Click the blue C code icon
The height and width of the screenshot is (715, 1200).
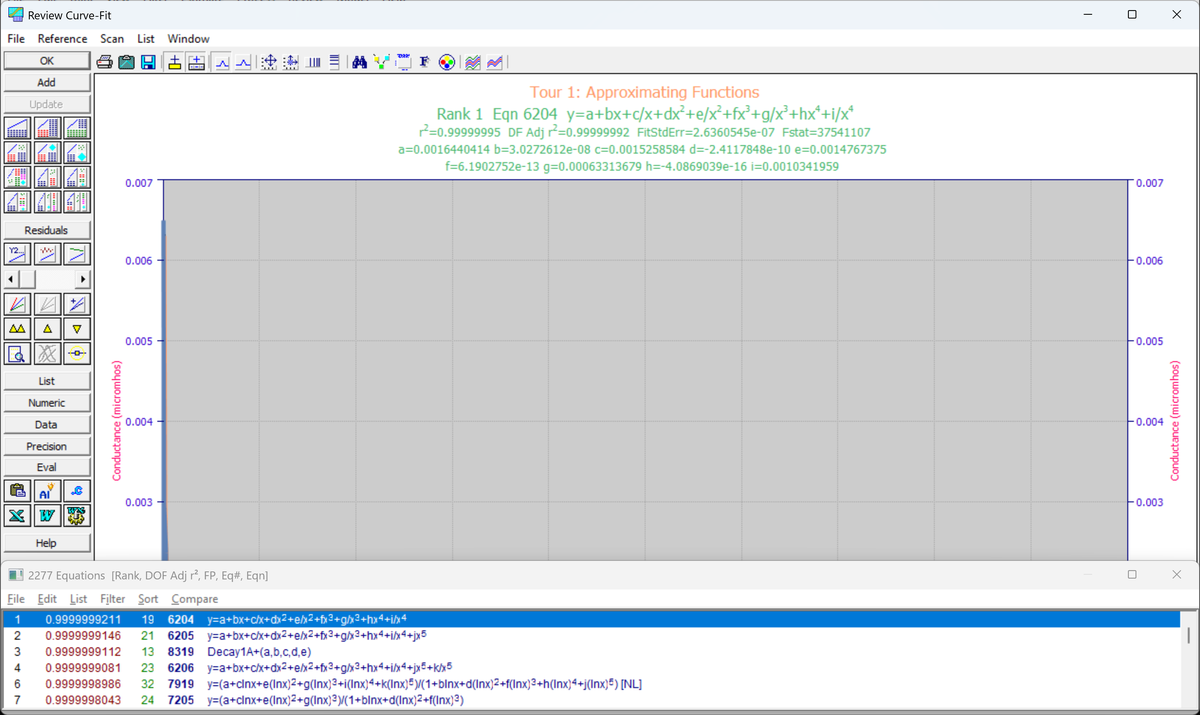coord(77,490)
